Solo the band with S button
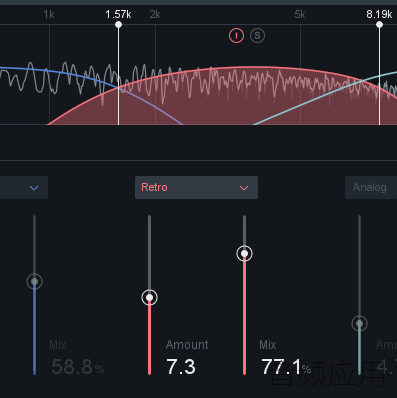The image size is (397, 398). [x=257, y=36]
